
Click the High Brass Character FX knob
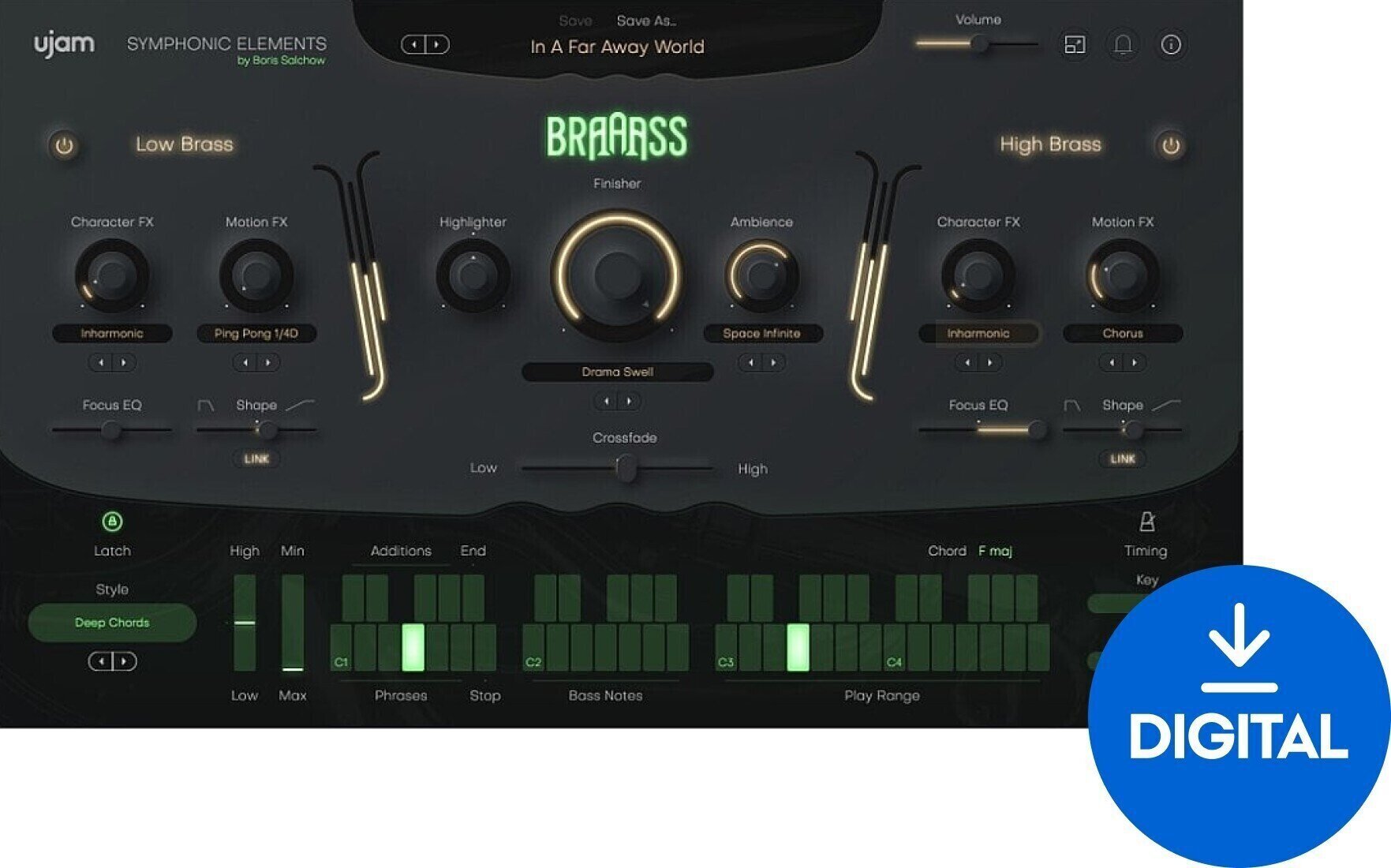(x=978, y=275)
